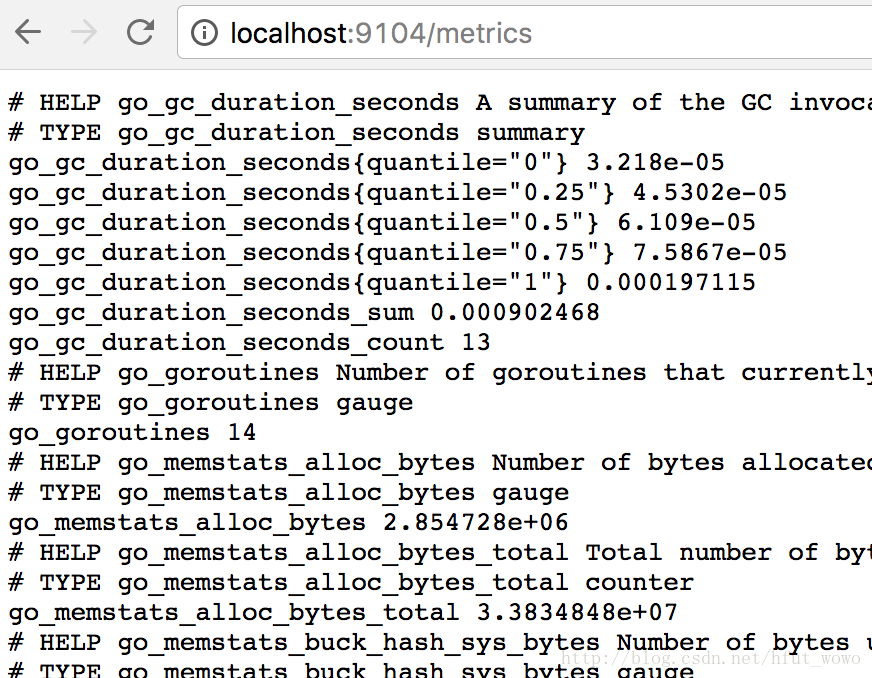Click go_memstats_alloc_bytes_total 3.3834848e+07 line

[343, 614]
